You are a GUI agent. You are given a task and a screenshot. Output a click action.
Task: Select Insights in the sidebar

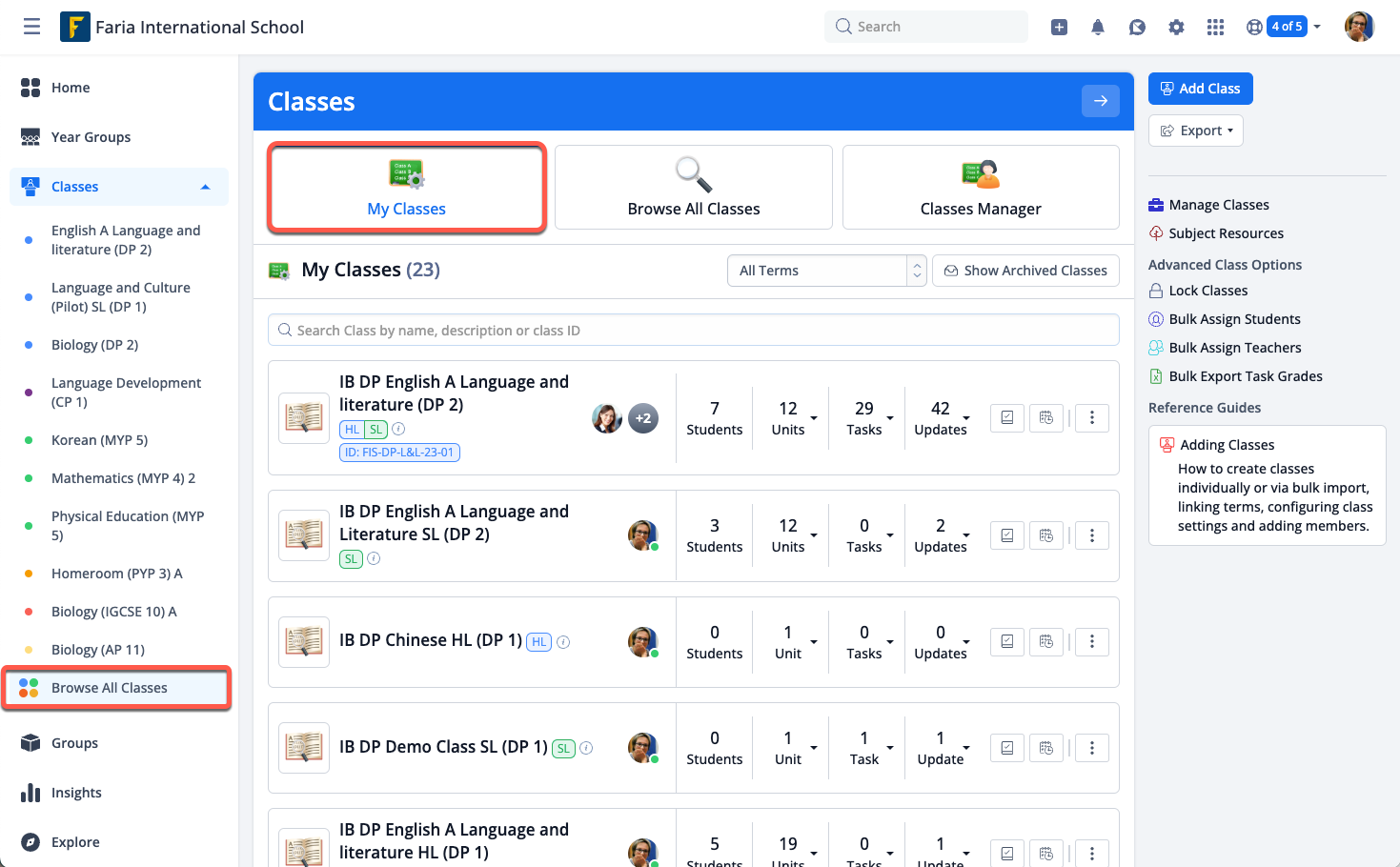pyautogui.click(x=76, y=793)
